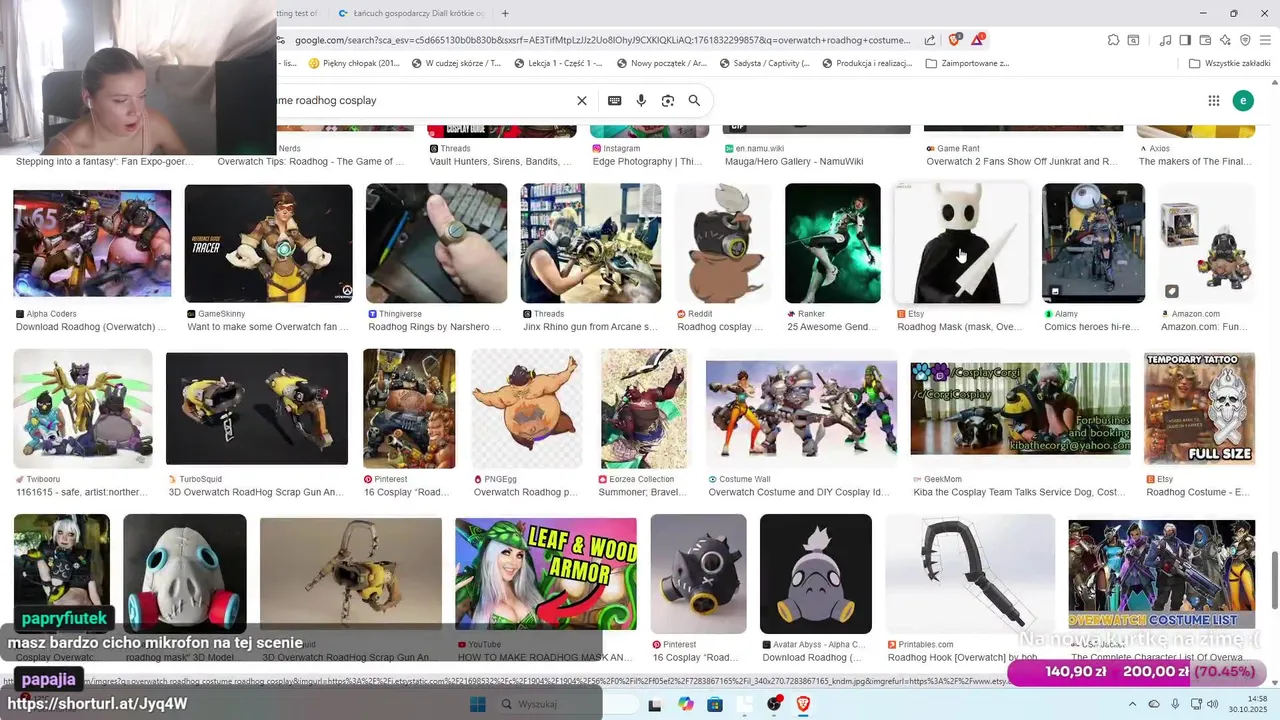Toggle the browser sidebar panel icon

pyautogui.click(x=1185, y=40)
